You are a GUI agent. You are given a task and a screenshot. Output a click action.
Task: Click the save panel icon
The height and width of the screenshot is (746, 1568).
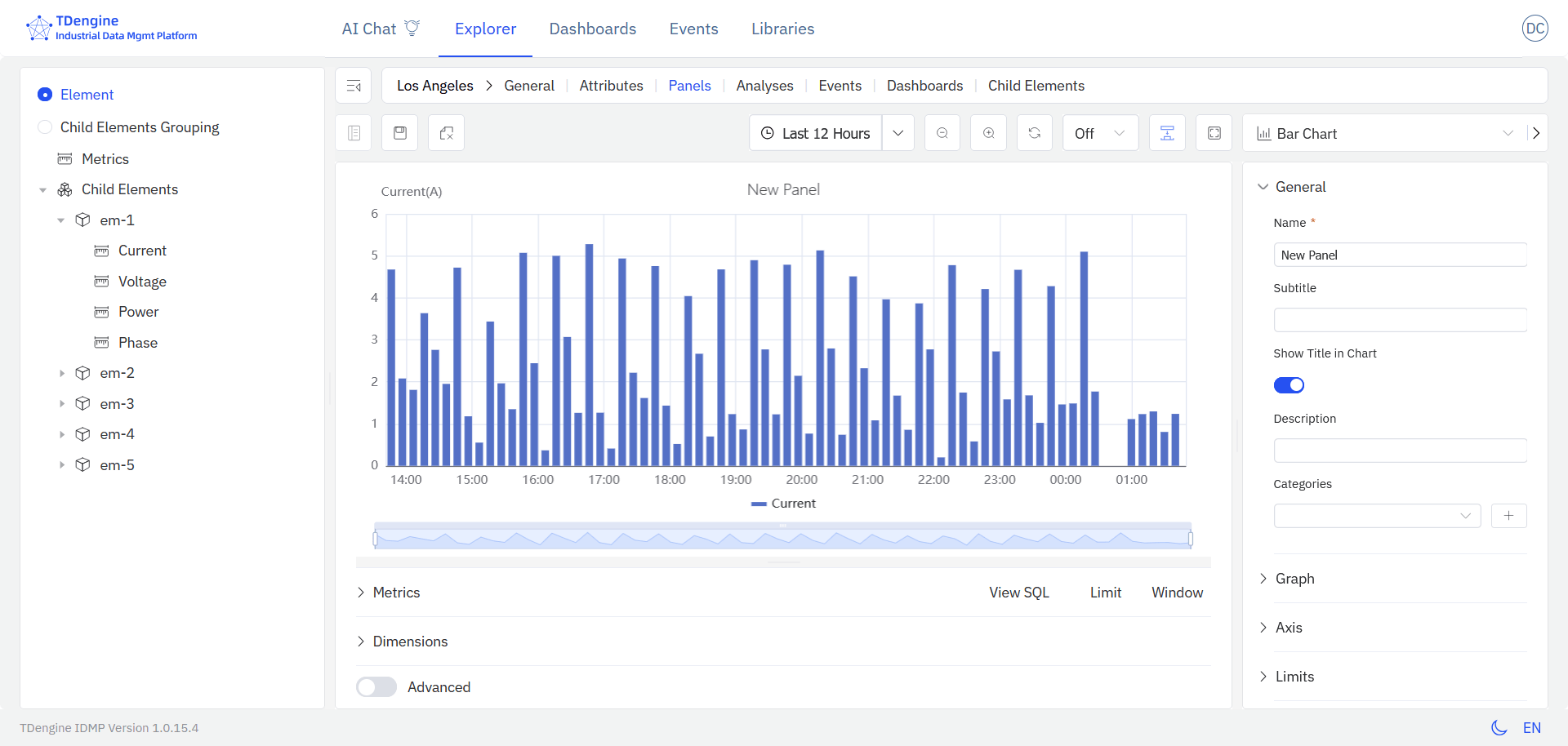[x=400, y=133]
